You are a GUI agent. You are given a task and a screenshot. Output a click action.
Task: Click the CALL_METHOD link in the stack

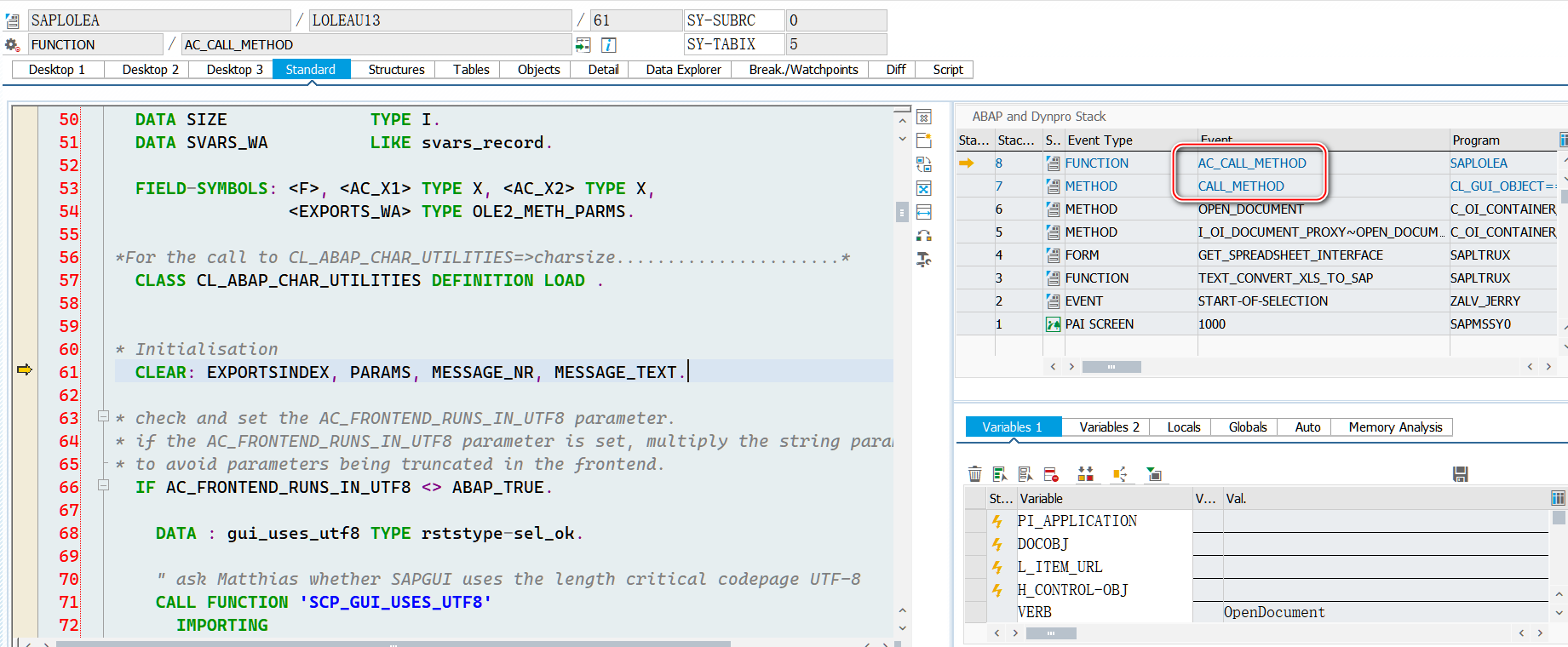[1241, 186]
